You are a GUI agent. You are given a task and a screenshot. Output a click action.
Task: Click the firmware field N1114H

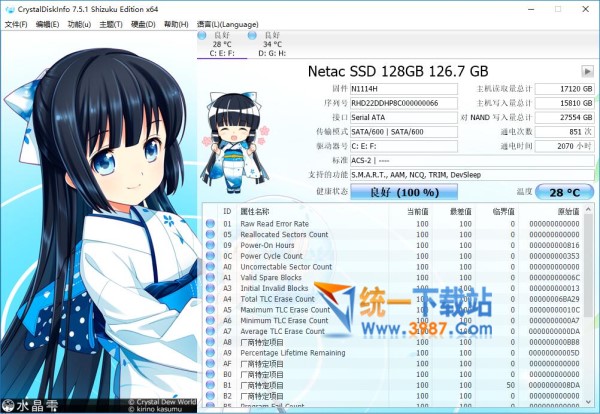(x=404, y=89)
